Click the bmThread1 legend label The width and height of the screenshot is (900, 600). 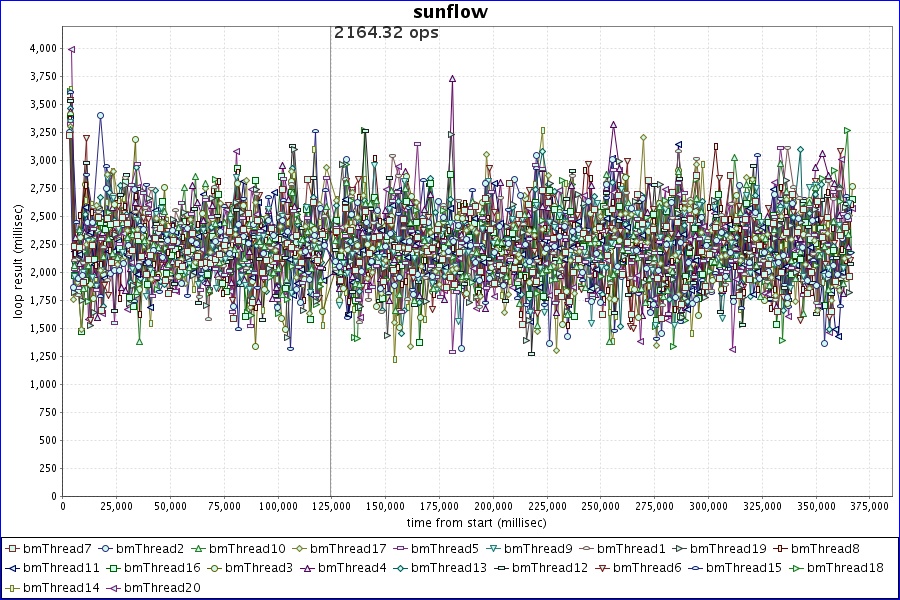click(633, 549)
